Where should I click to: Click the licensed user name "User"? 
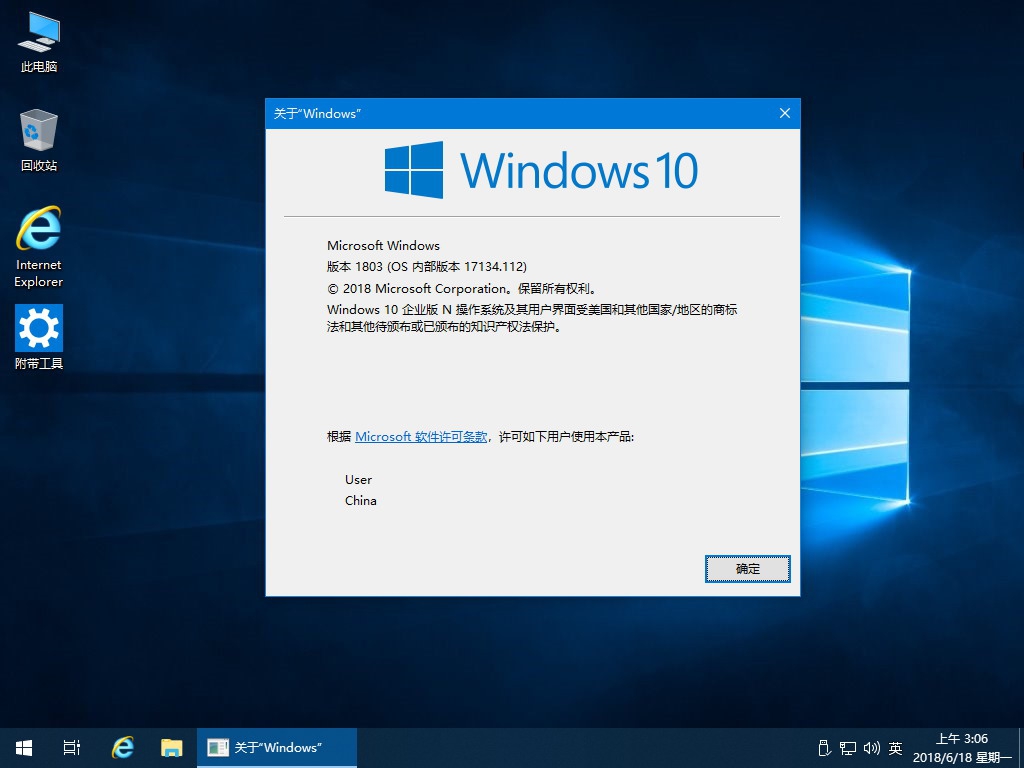[x=359, y=479]
